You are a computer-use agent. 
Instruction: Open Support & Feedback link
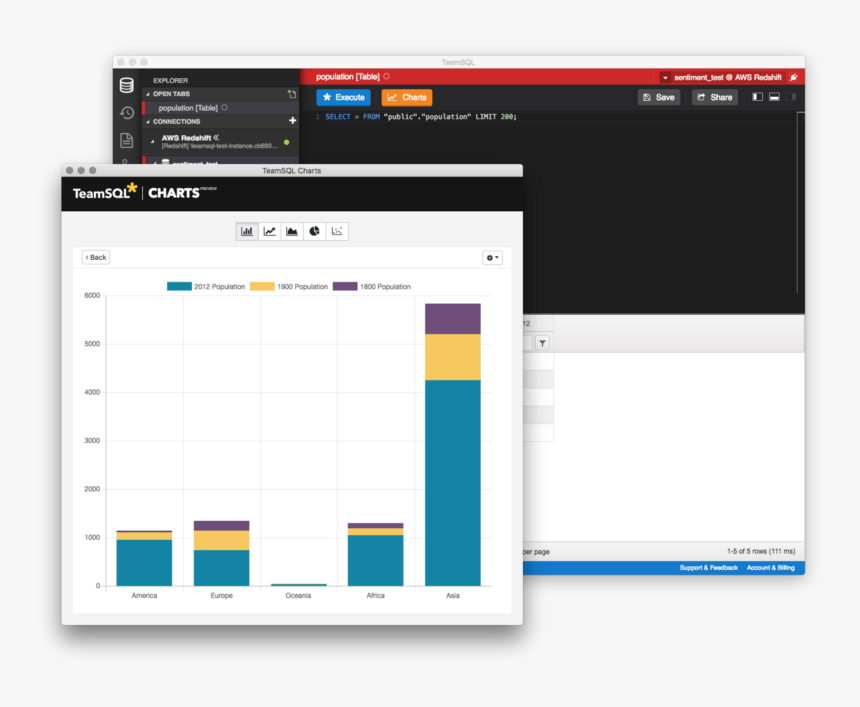(709, 568)
